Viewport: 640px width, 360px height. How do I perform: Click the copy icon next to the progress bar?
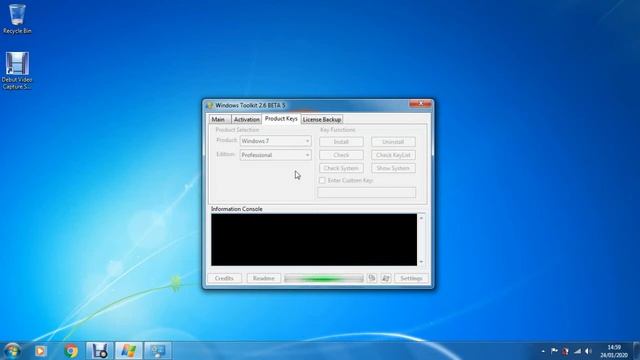371,278
